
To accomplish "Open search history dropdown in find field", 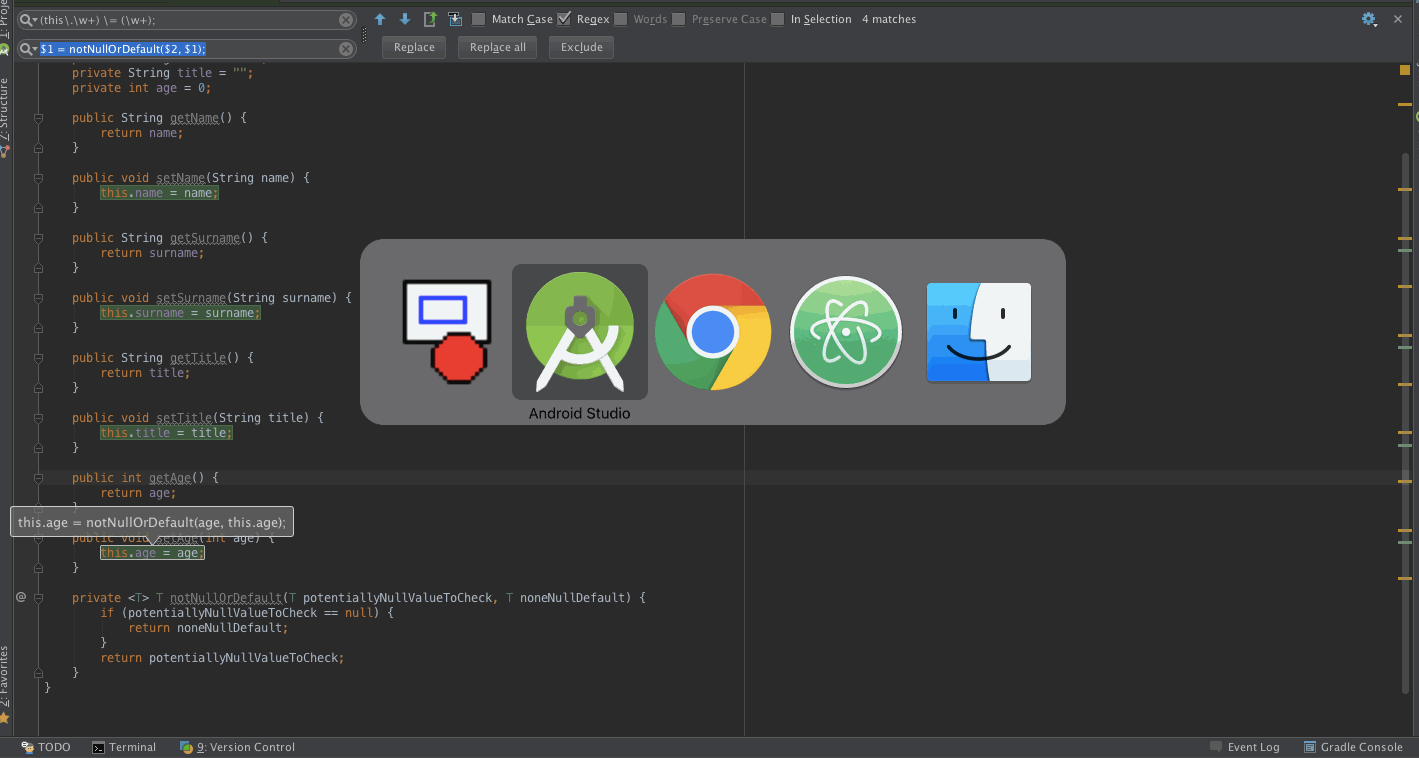I will pyautogui.click(x=28, y=20).
